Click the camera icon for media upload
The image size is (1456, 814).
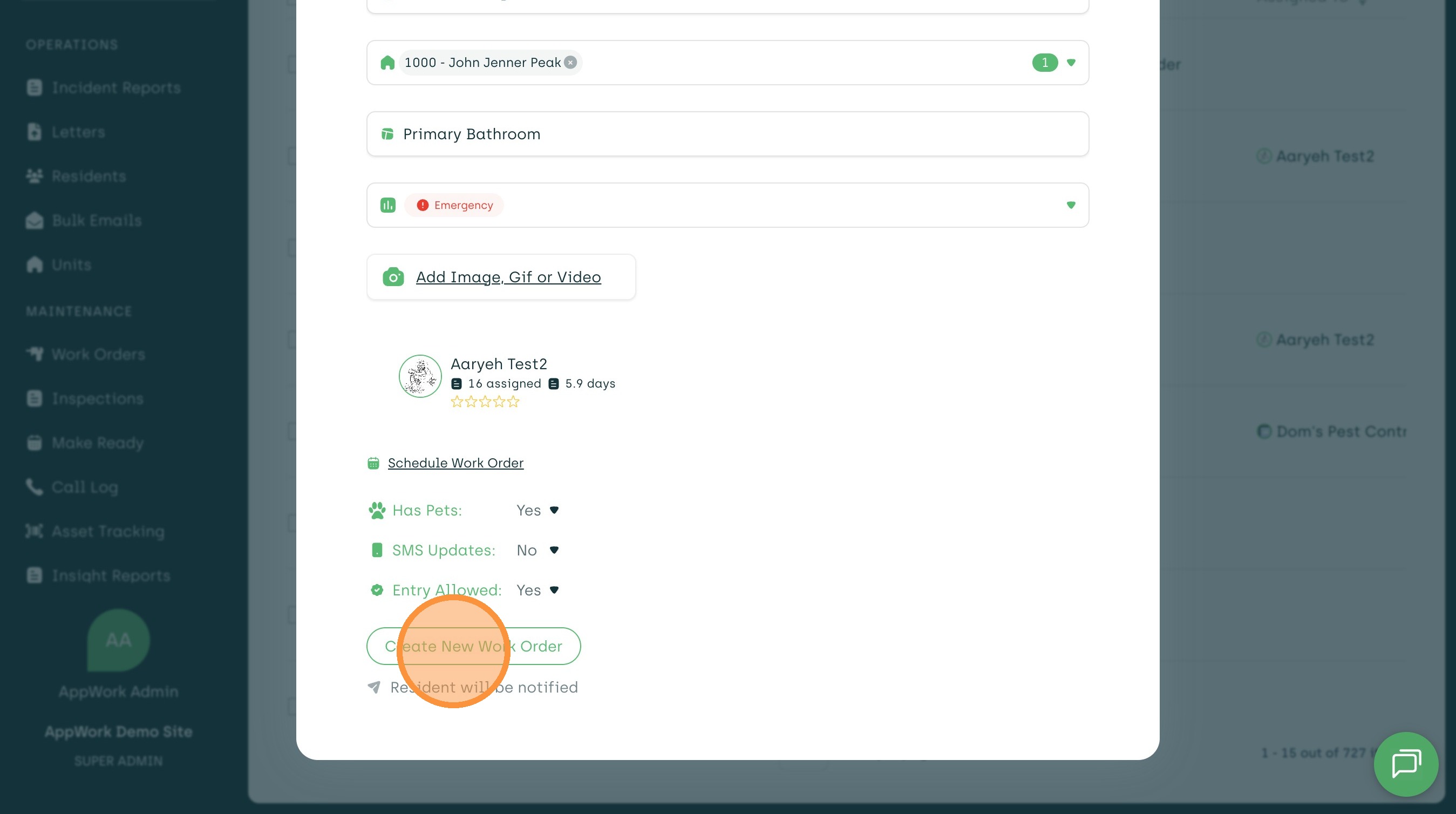(x=393, y=277)
